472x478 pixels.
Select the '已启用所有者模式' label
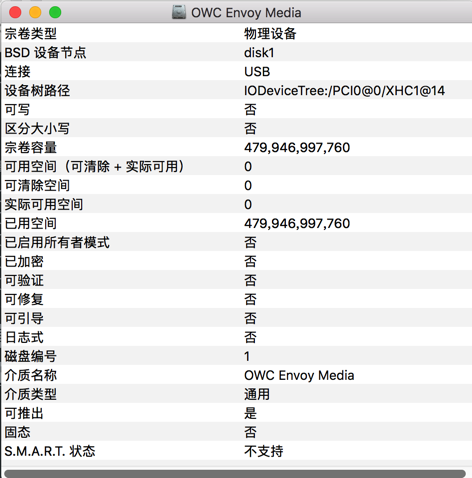(57, 243)
